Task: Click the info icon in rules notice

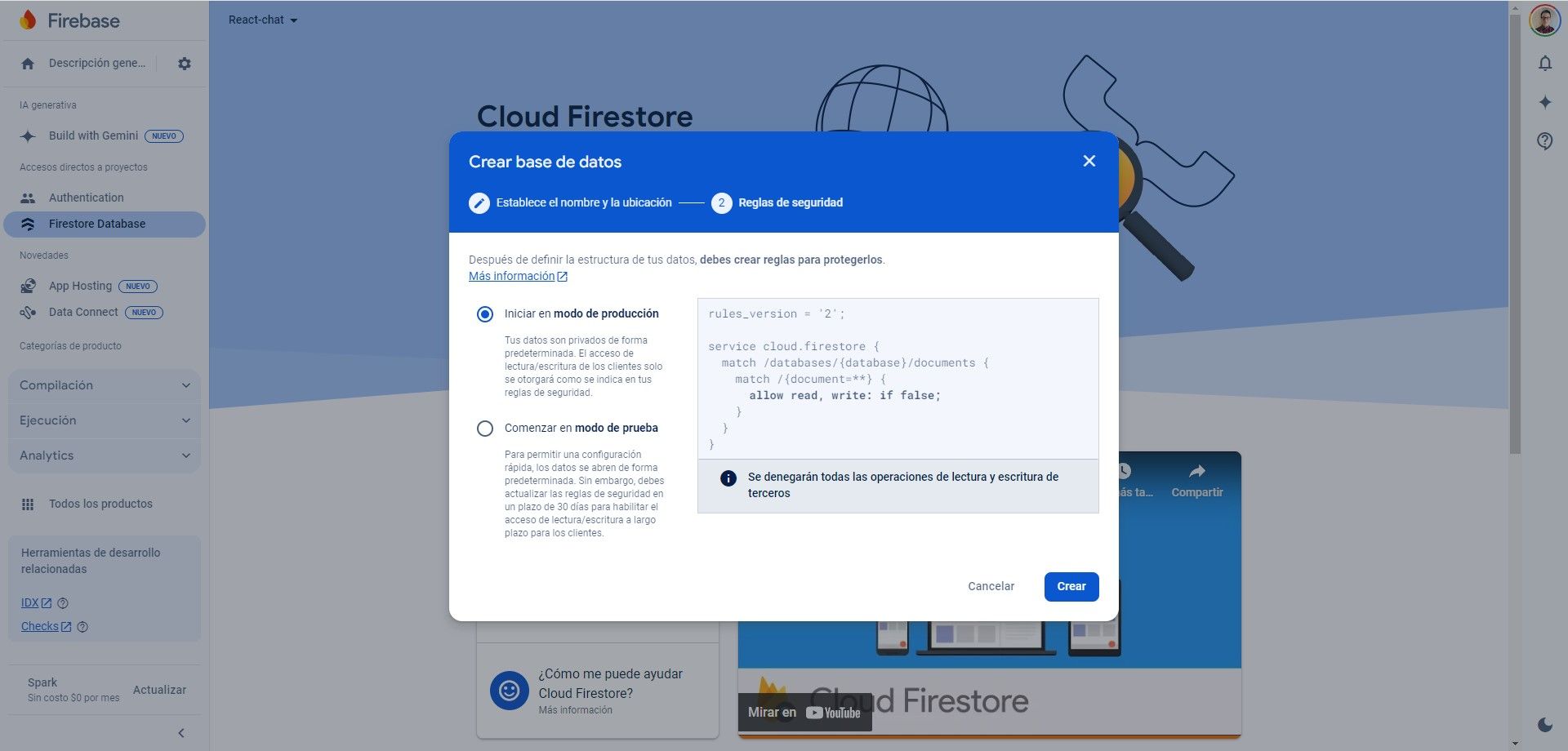Action: [728, 479]
